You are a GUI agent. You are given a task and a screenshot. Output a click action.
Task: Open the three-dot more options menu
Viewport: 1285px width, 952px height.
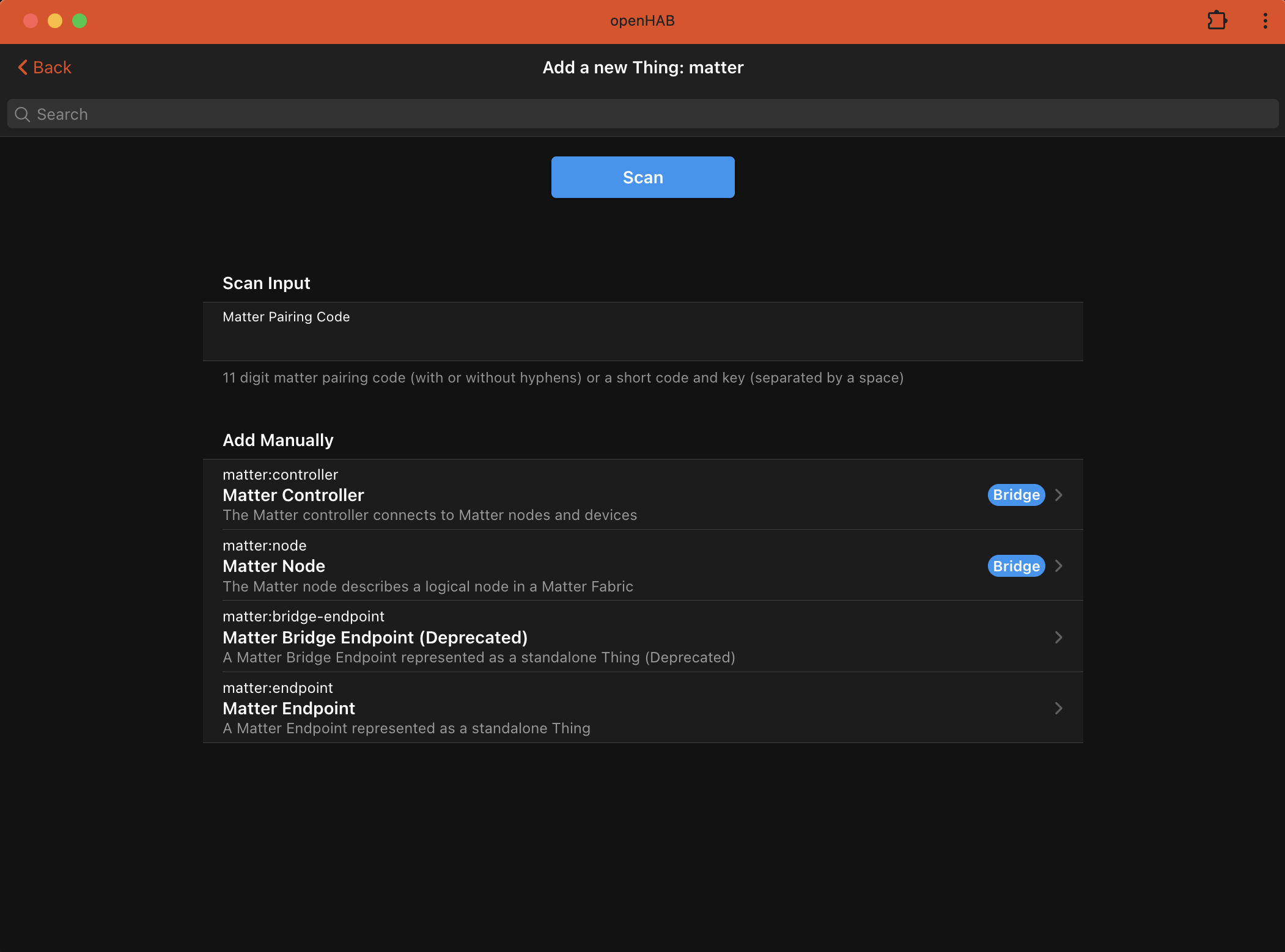tap(1265, 21)
